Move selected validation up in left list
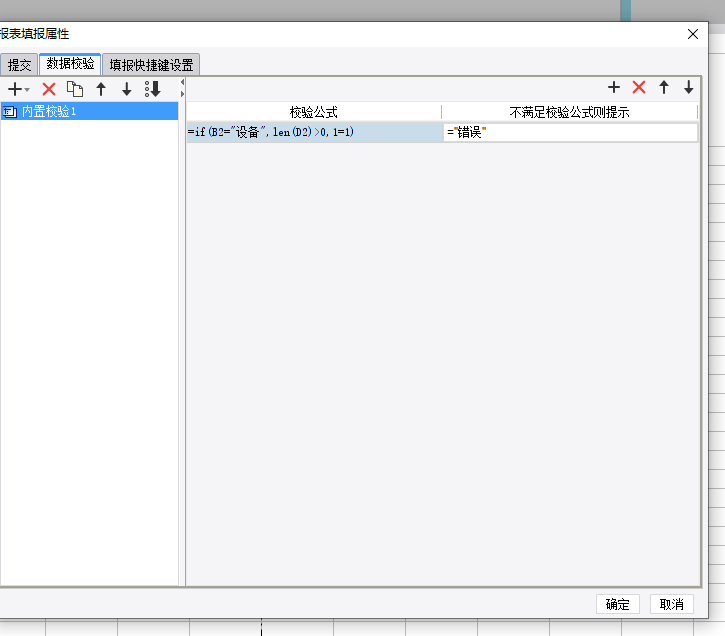This screenshot has height=636, width=725. pyautogui.click(x=101, y=89)
